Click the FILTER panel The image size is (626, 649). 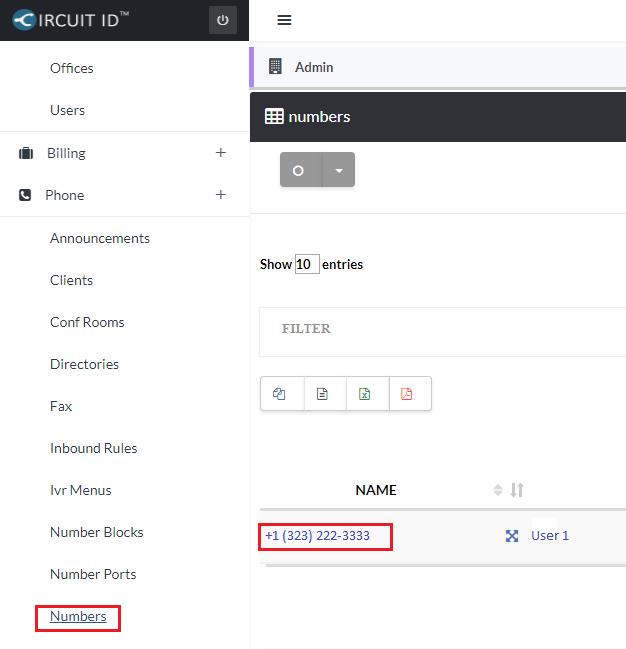click(440, 329)
